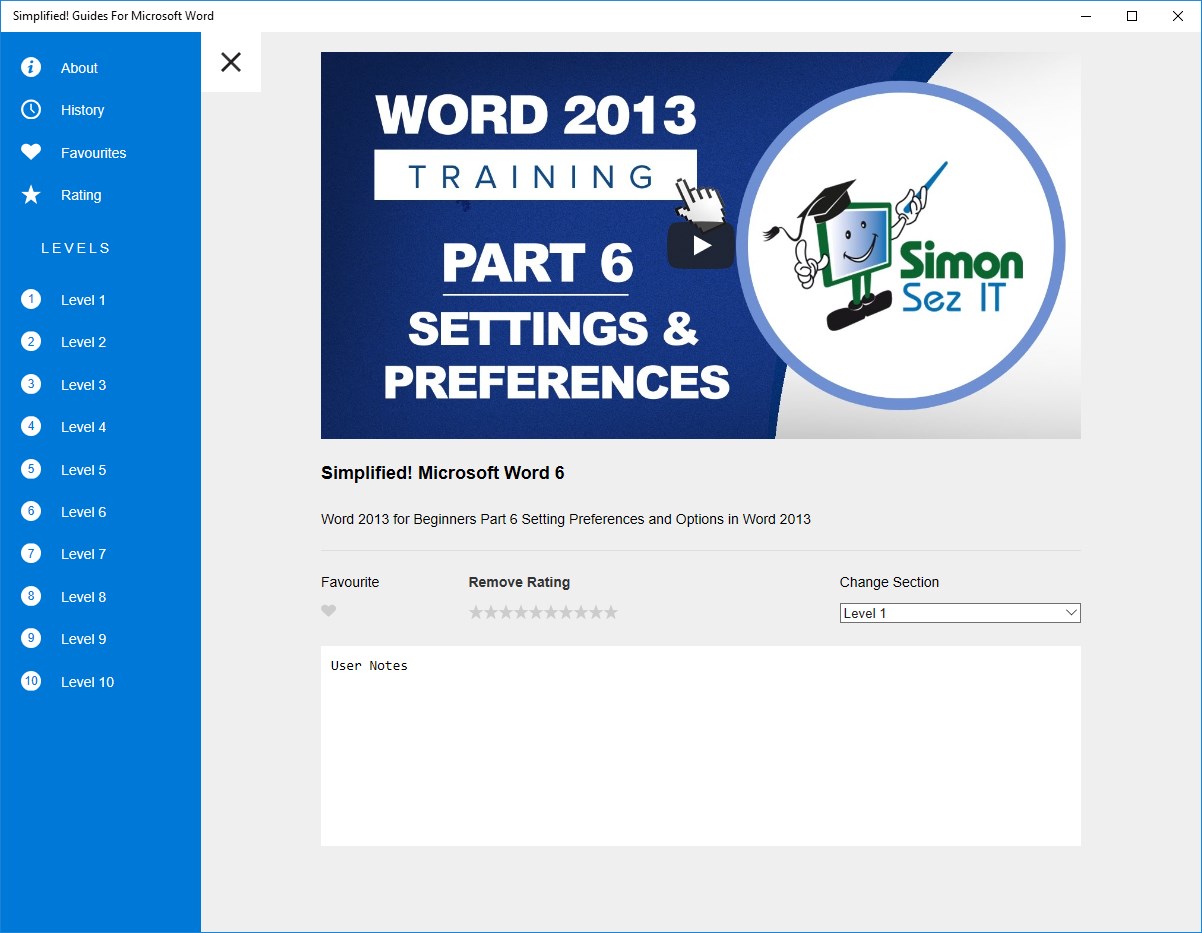Toggle the Favourite heart for this video
This screenshot has width=1202, height=933.
328,611
